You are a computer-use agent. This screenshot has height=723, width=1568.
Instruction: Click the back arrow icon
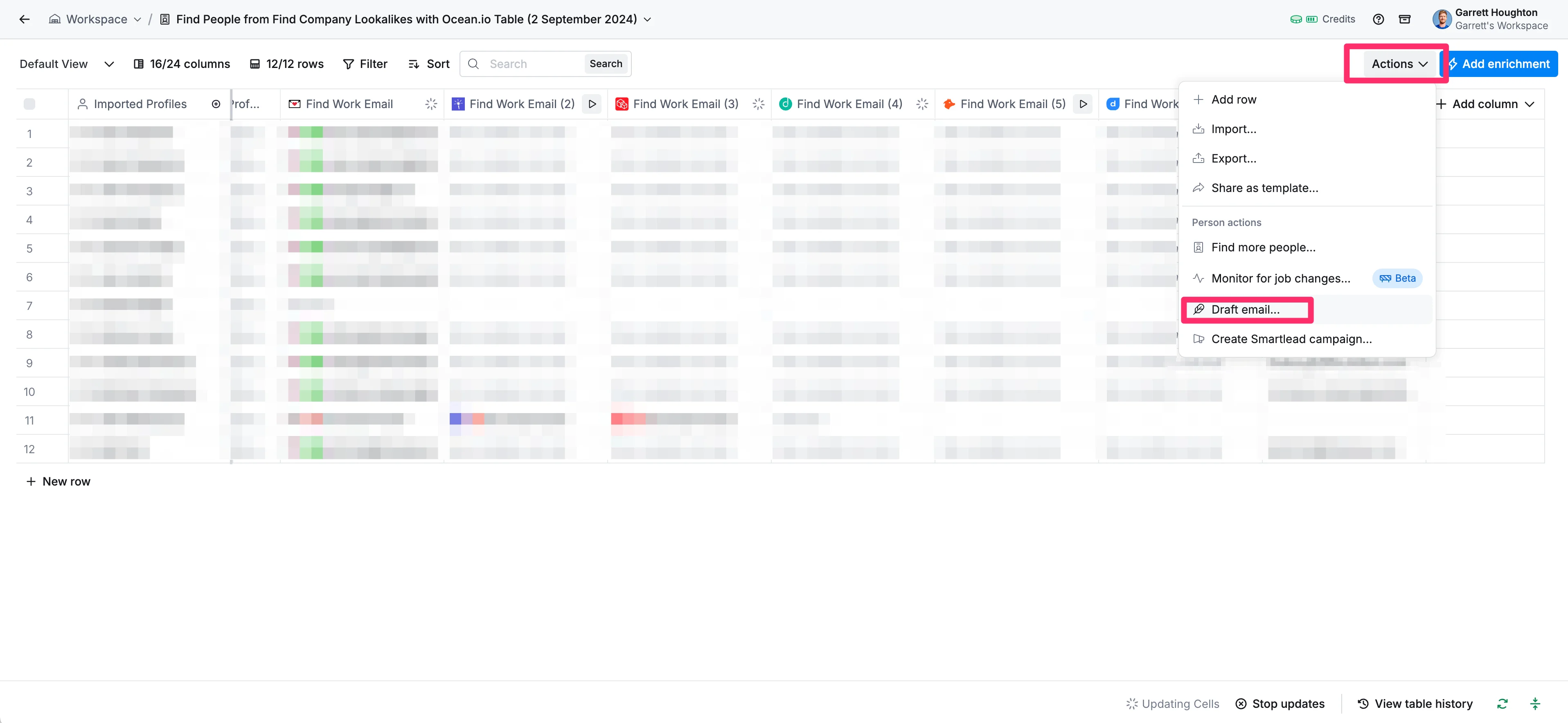pyautogui.click(x=25, y=20)
